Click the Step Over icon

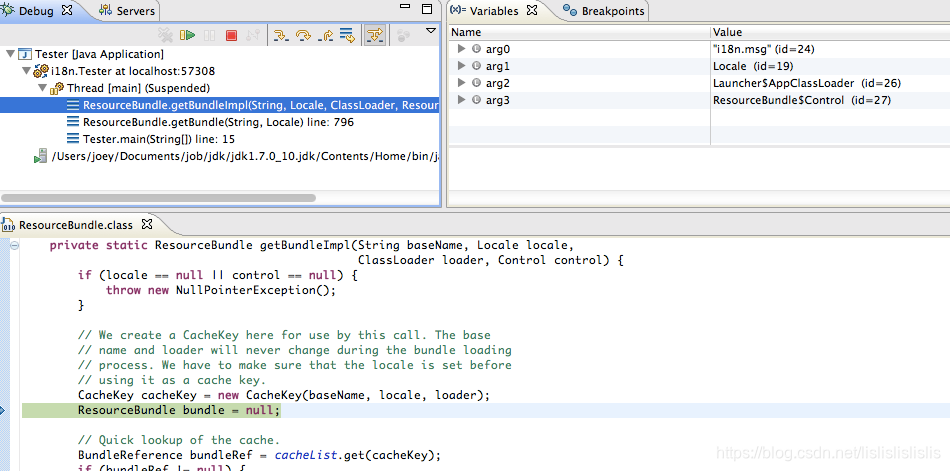pos(302,36)
